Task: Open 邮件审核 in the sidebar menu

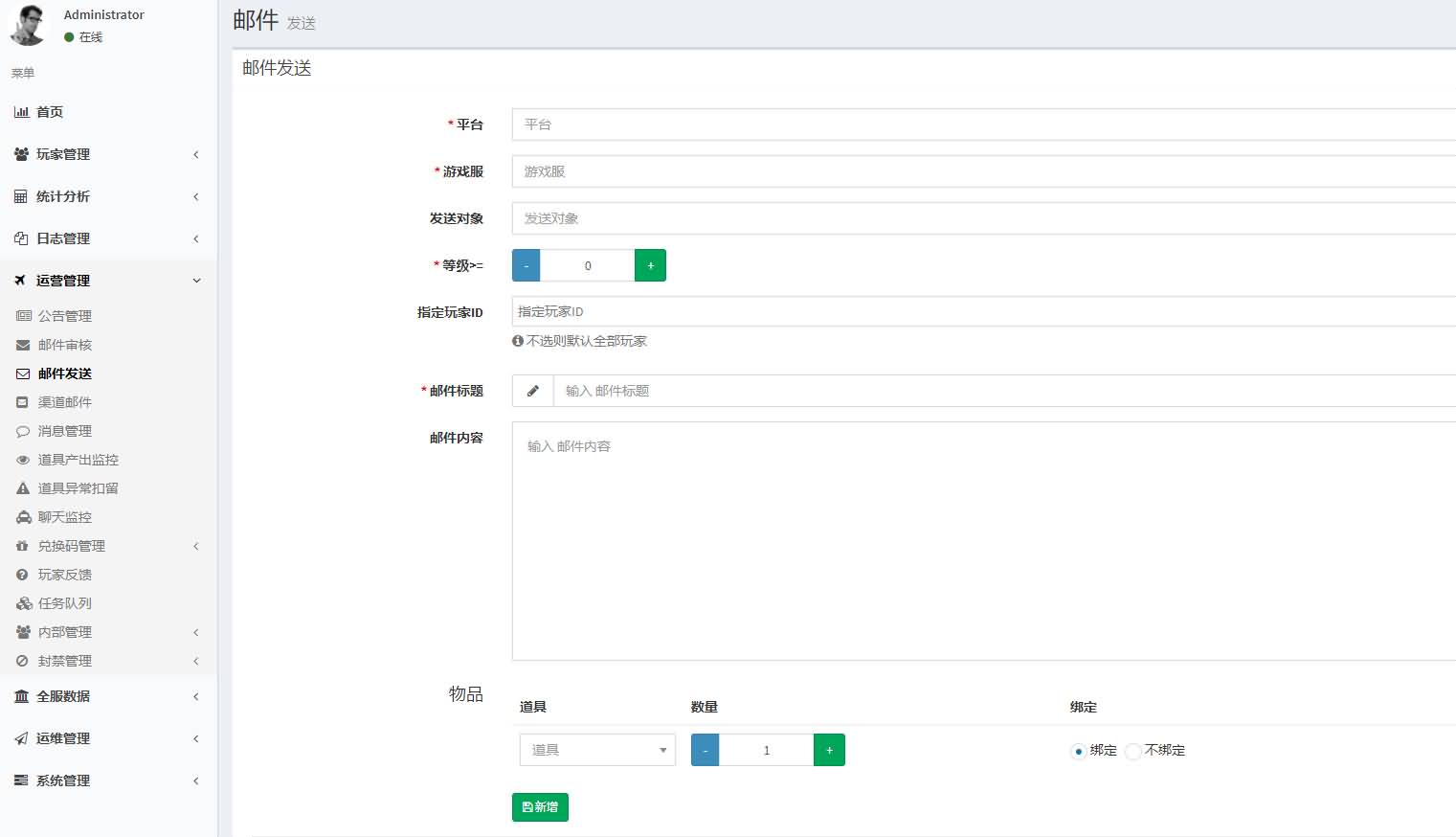Action: pos(65,345)
